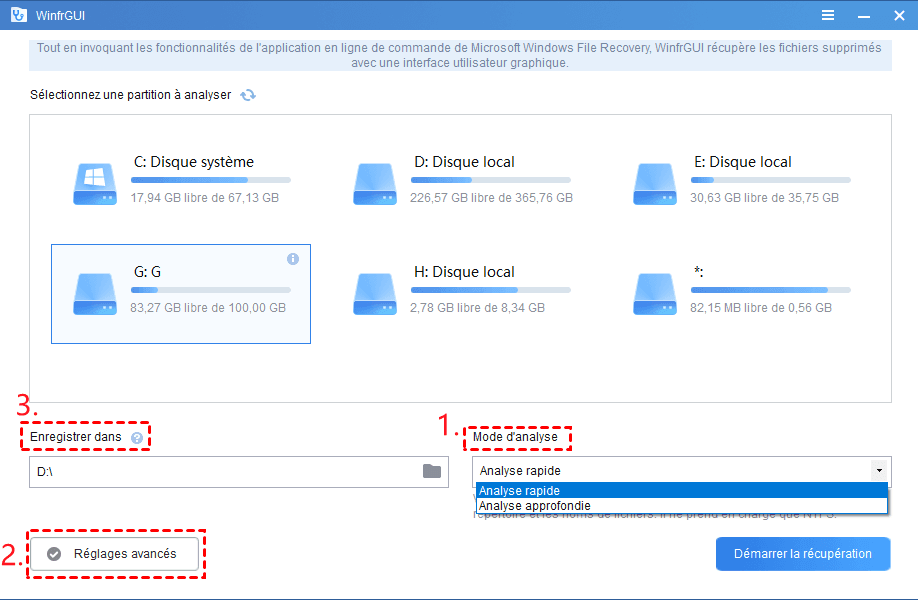Choose Analyse rapide from the list
The width and height of the screenshot is (918, 600).
681,491
